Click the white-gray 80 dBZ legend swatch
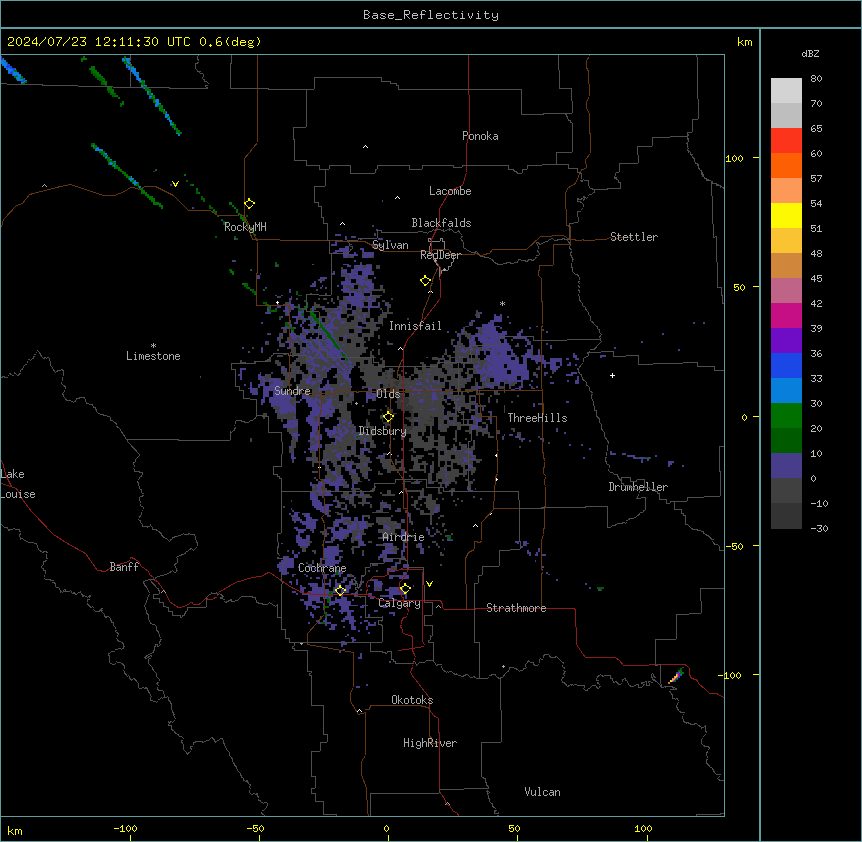This screenshot has width=862, height=842. [x=786, y=90]
